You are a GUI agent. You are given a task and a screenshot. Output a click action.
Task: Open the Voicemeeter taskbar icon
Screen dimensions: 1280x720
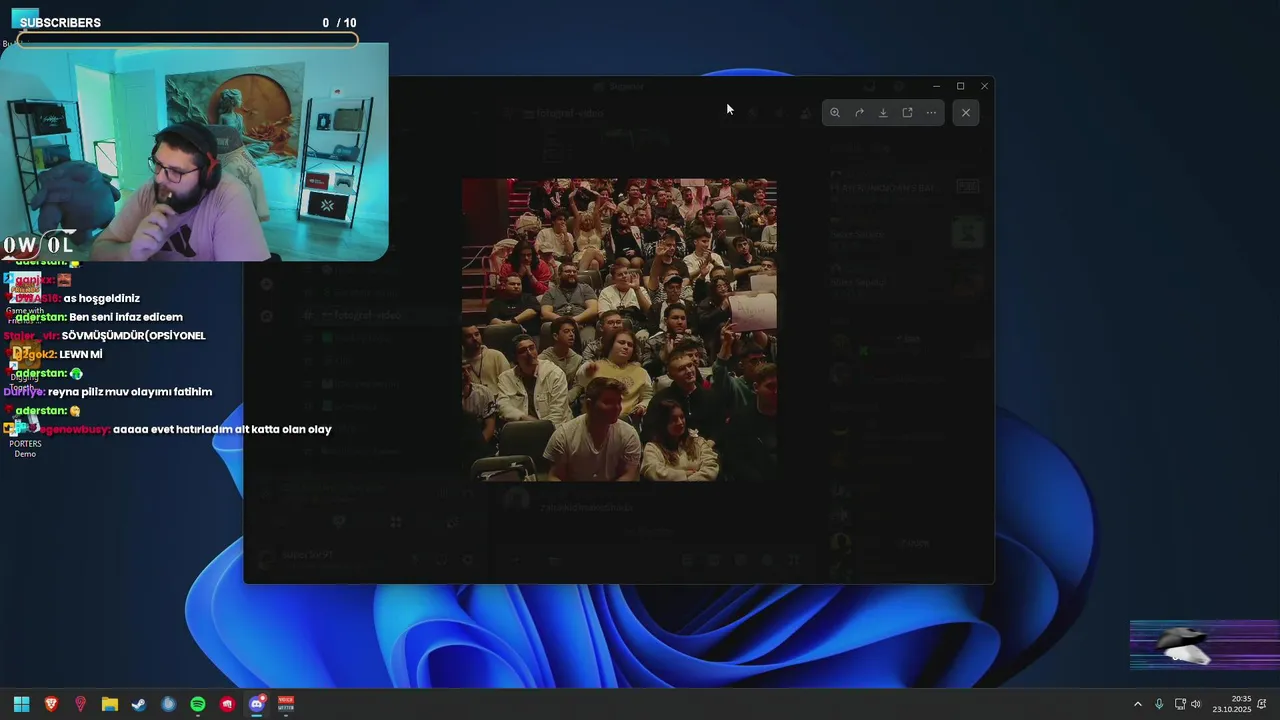pyautogui.click(x=286, y=704)
